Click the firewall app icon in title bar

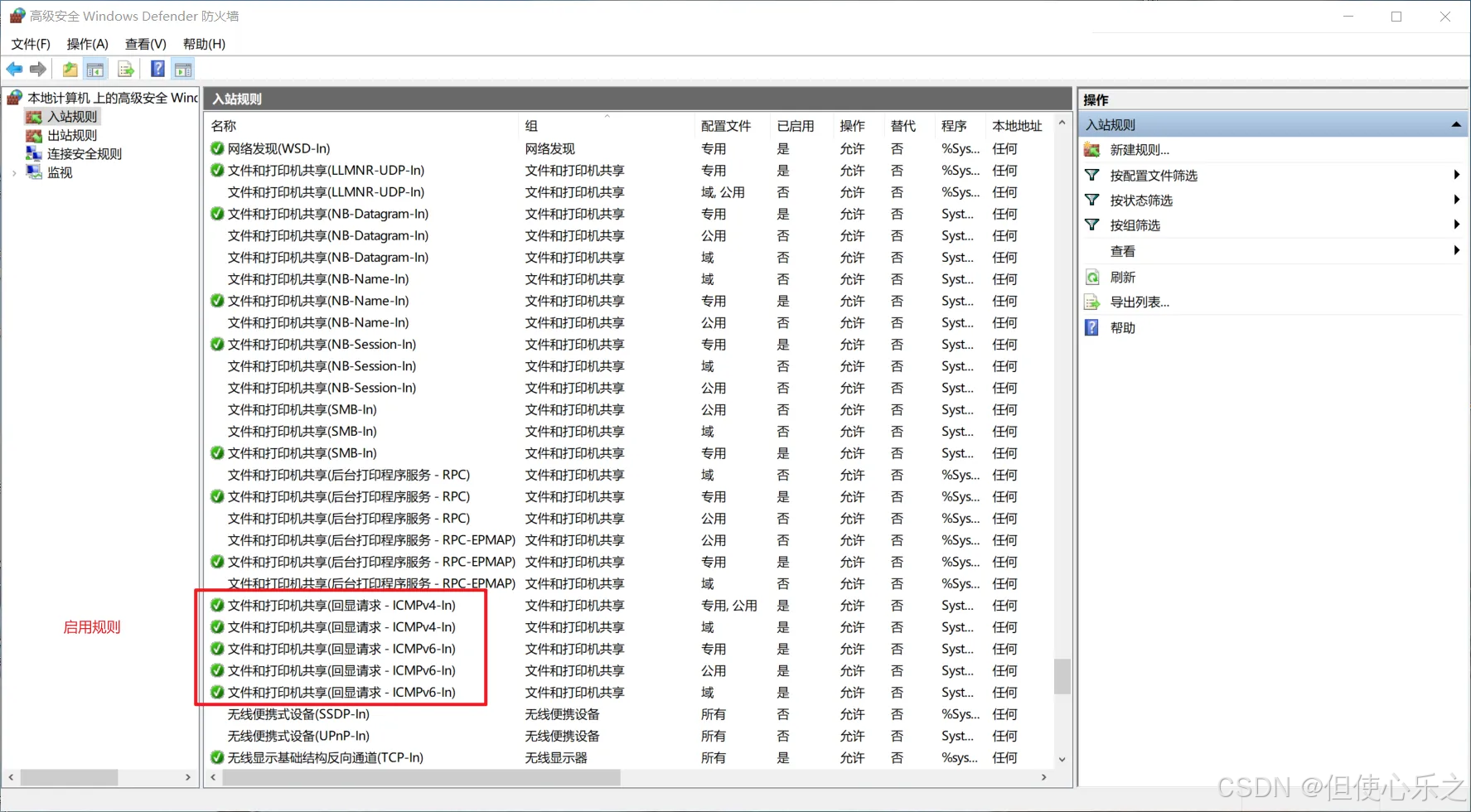17,16
